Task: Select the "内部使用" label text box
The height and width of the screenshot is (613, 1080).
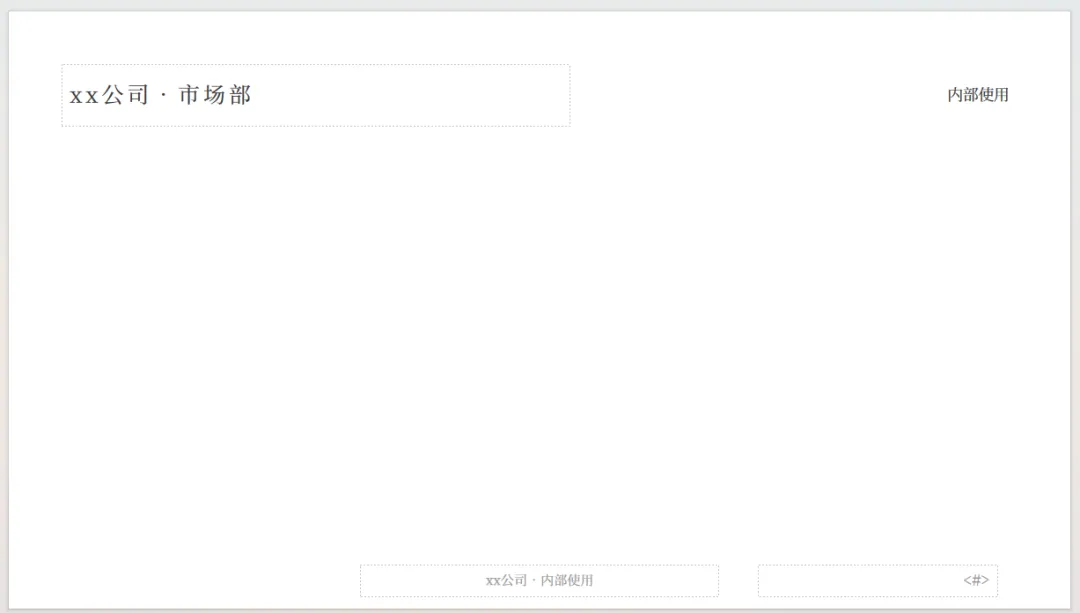Action: pyautogui.click(x=978, y=95)
